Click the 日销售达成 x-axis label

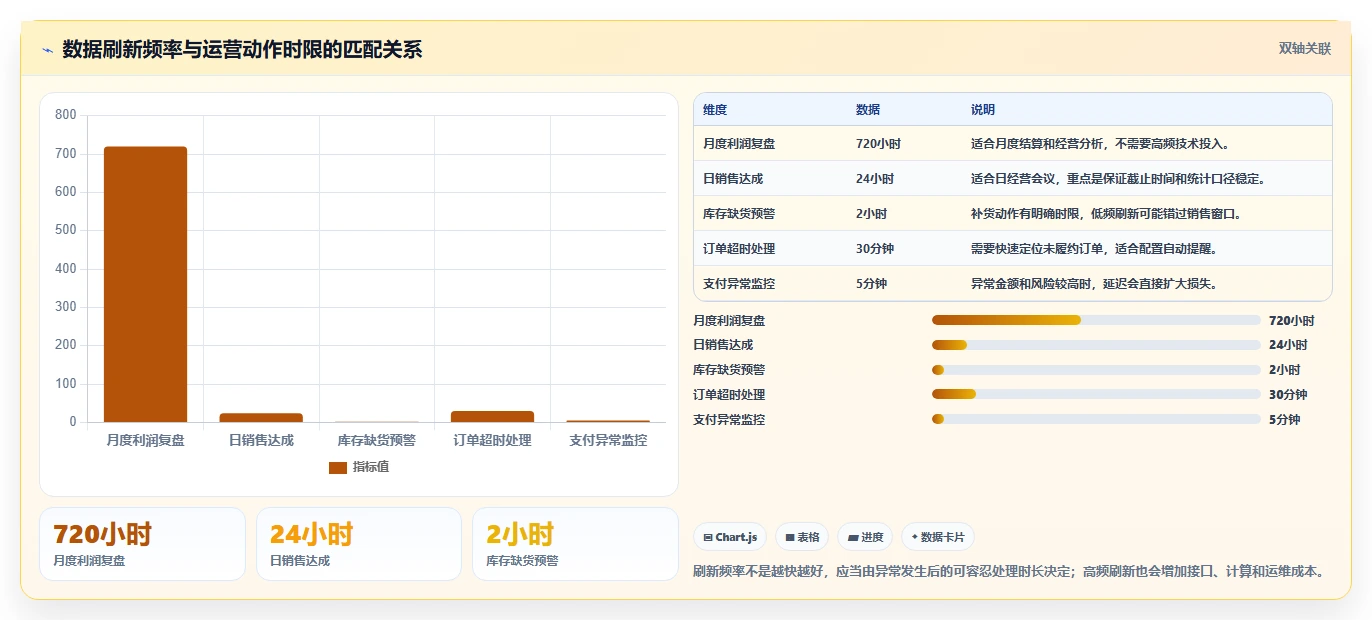point(261,440)
